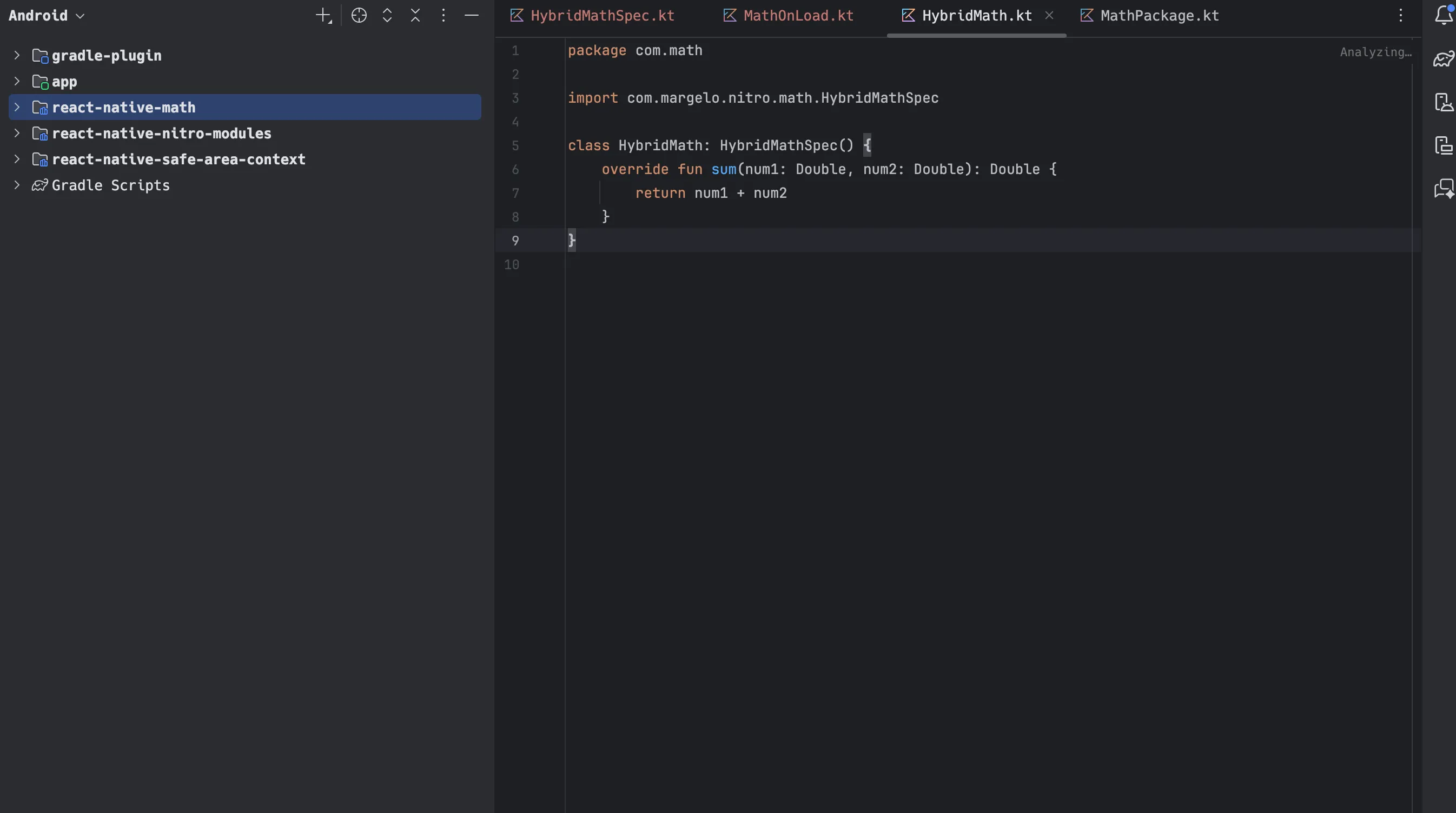Select opened file with the locate icon
This screenshot has width=1456, height=813.
[359, 15]
